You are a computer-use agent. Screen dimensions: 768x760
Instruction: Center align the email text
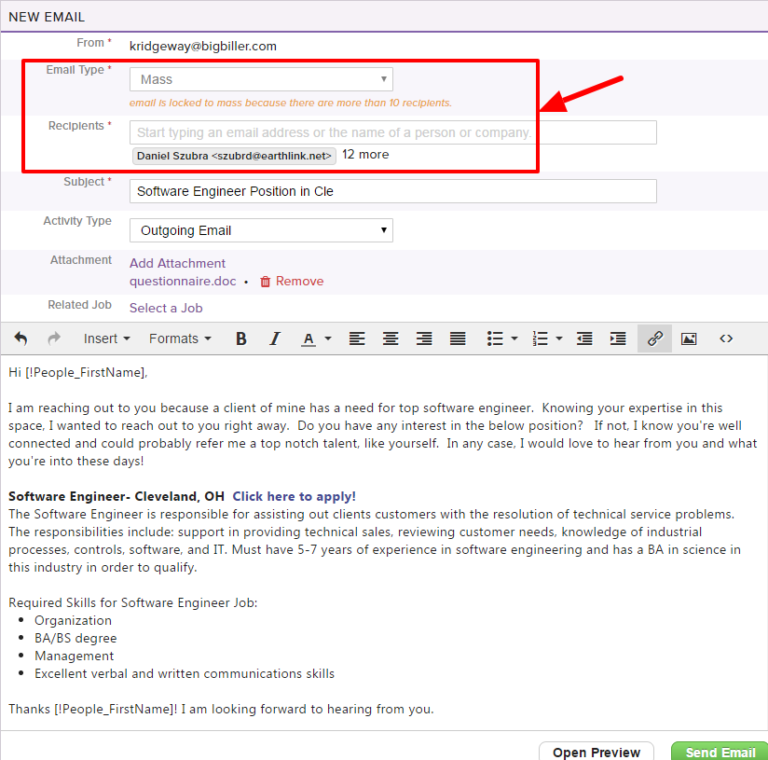tap(391, 339)
